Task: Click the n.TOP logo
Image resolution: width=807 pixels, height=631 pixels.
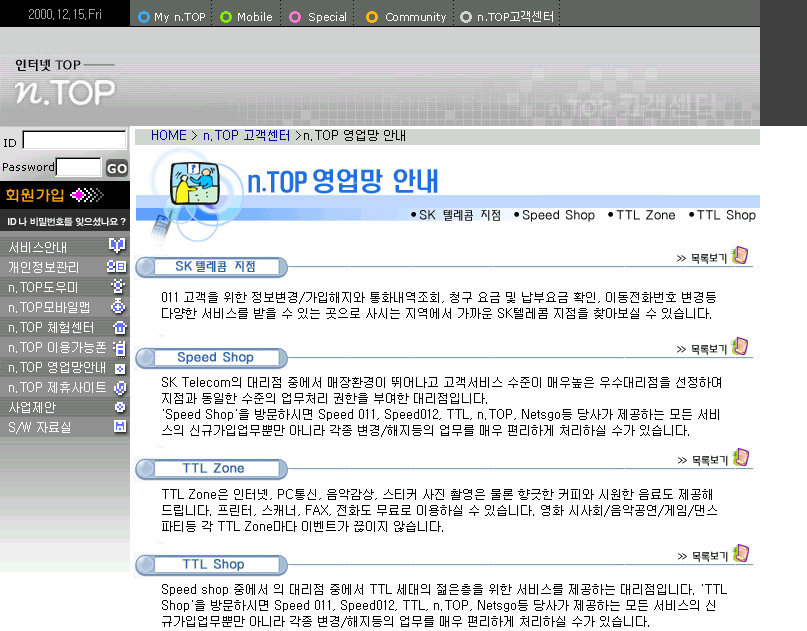Action: tap(65, 92)
